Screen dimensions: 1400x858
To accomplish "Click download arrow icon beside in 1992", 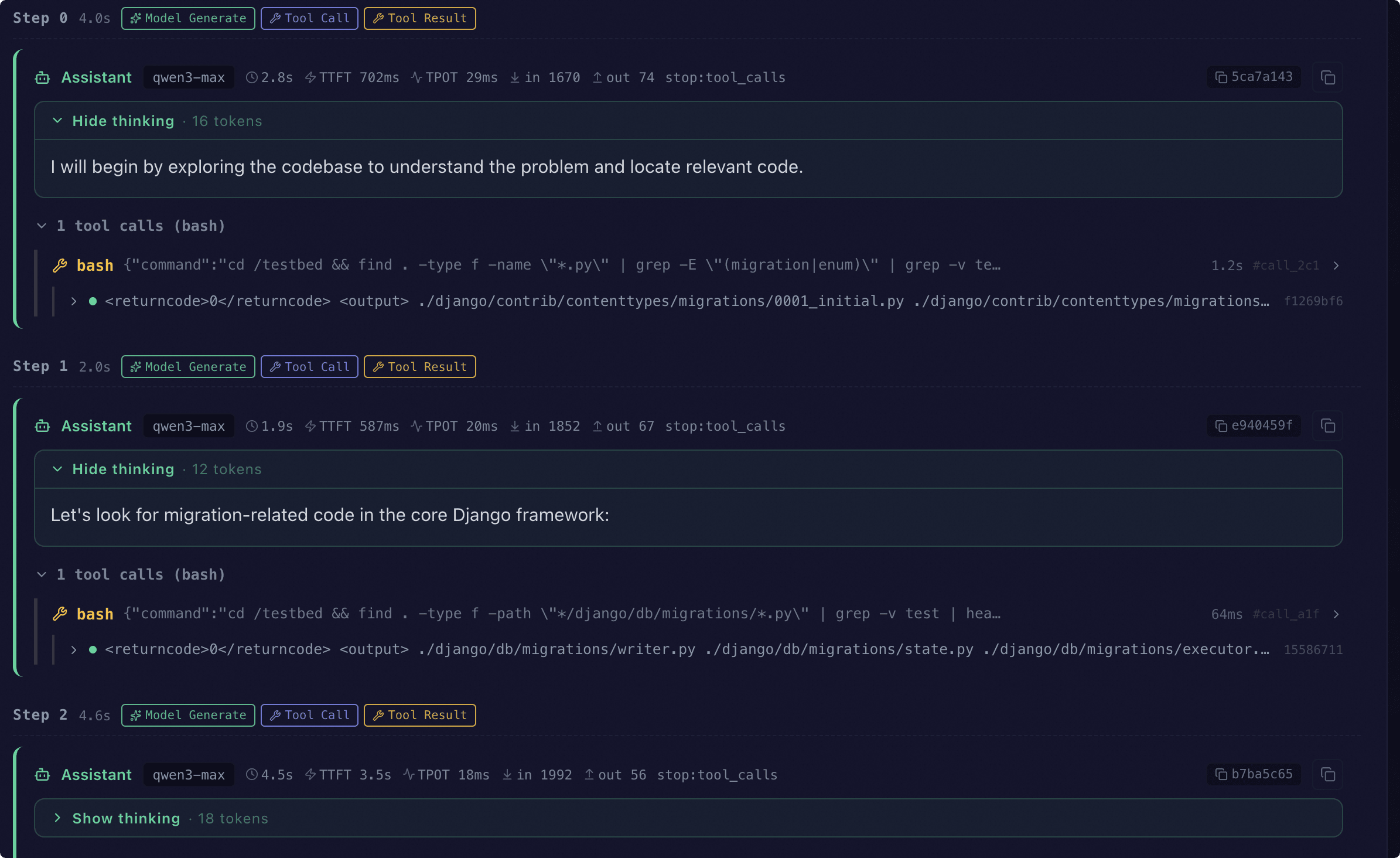I will pyautogui.click(x=507, y=775).
